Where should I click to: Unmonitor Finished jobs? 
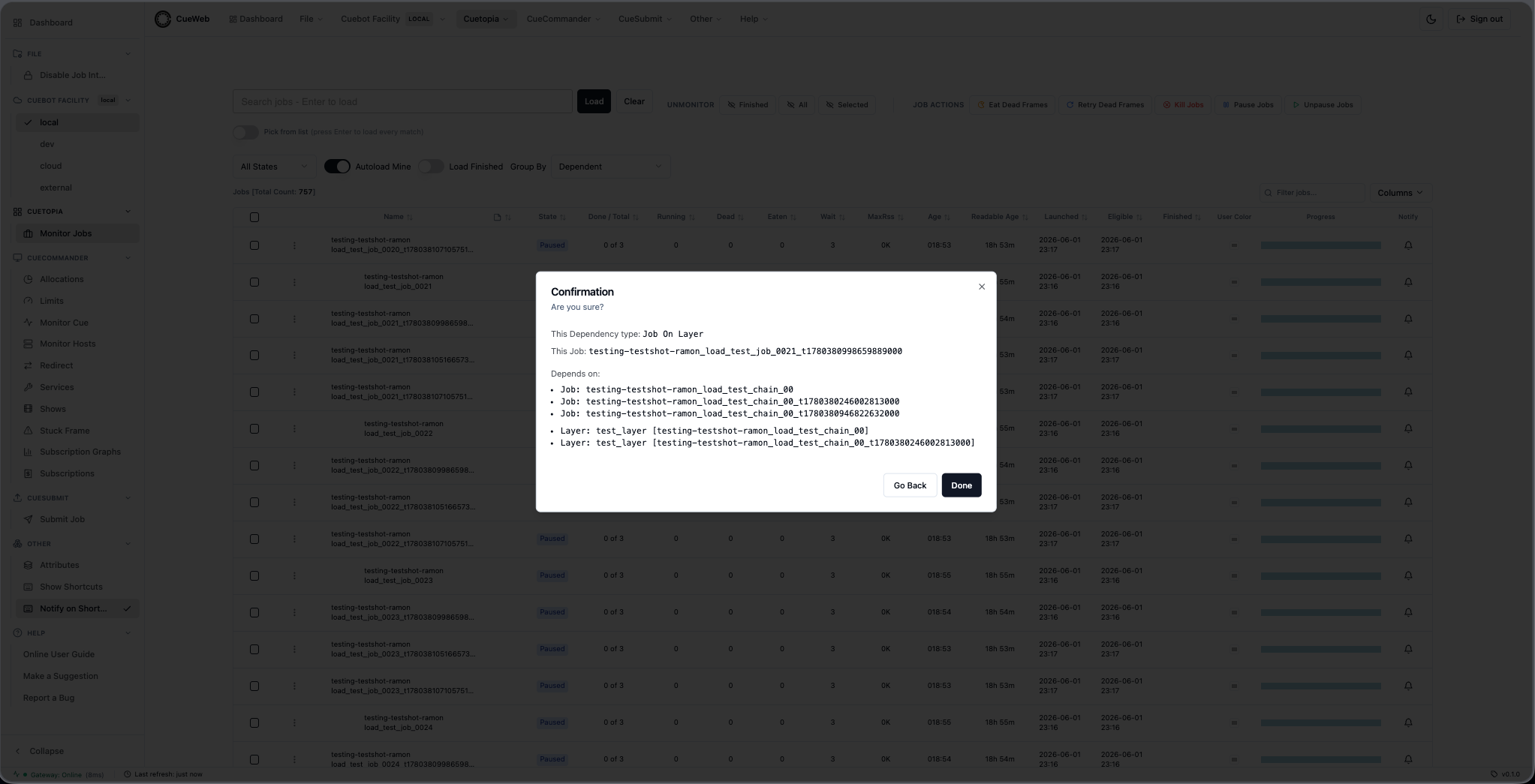click(x=748, y=105)
